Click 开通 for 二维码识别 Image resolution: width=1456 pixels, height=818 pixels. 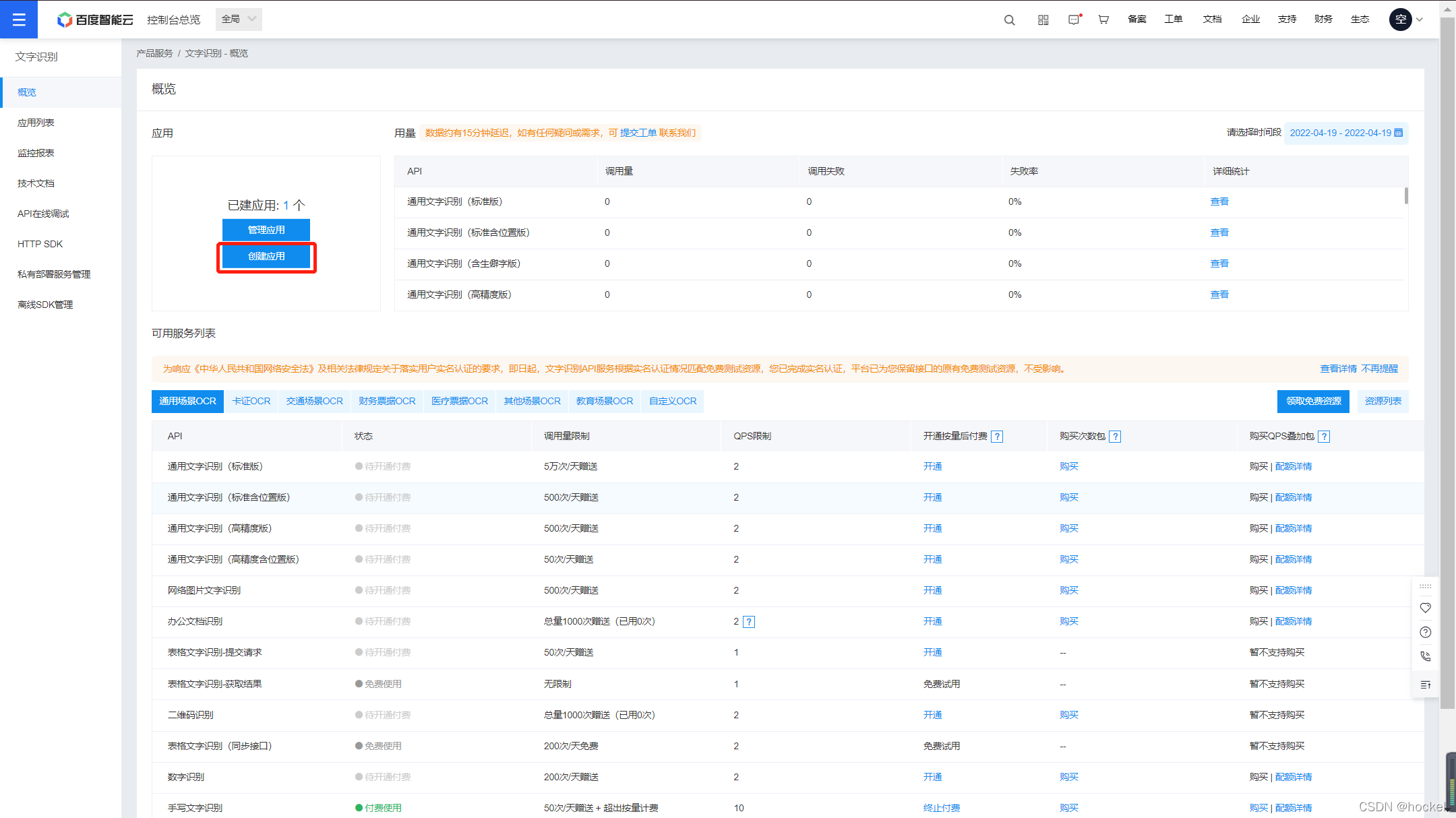(932, 715)
